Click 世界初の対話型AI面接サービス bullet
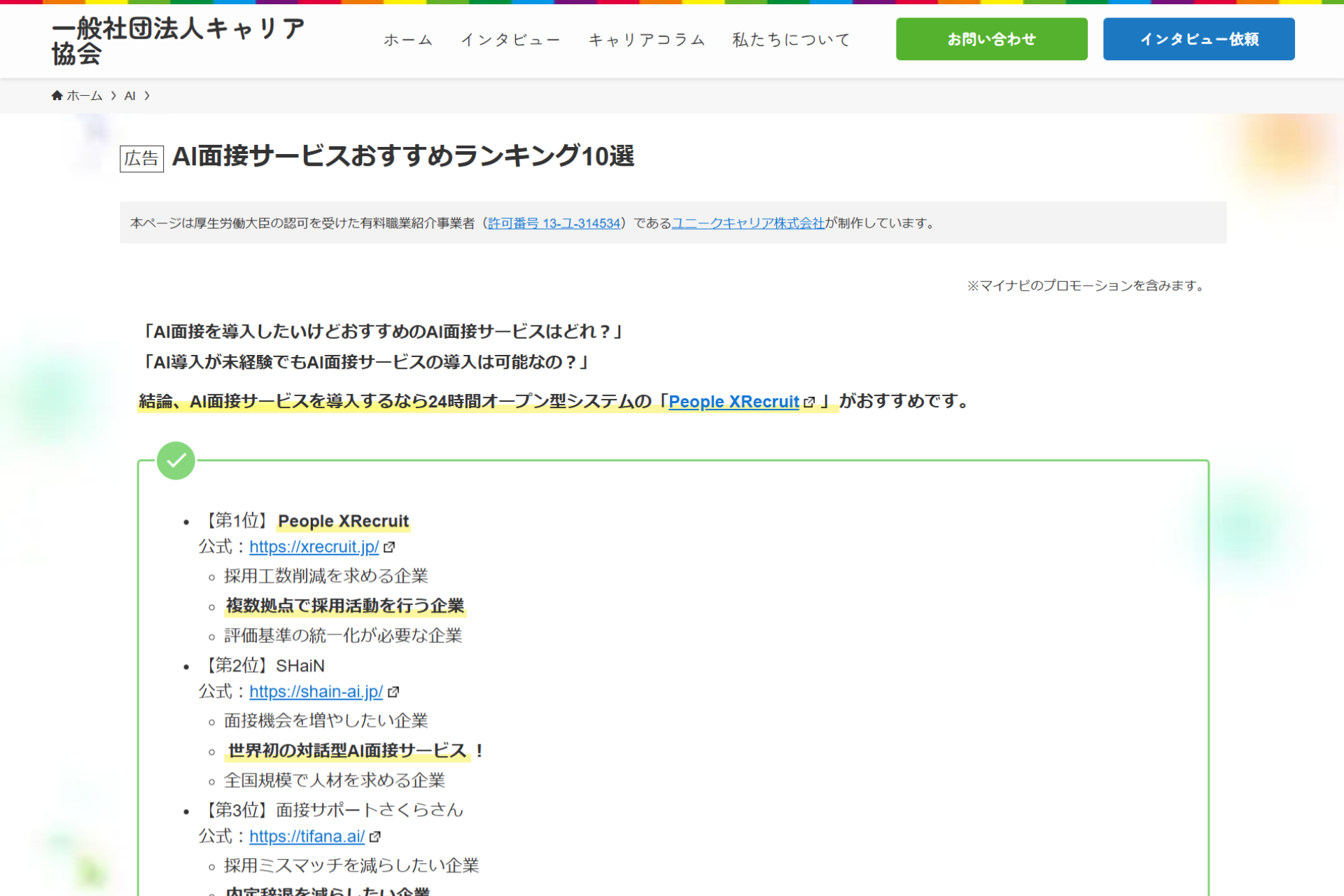 click(347, 750)
